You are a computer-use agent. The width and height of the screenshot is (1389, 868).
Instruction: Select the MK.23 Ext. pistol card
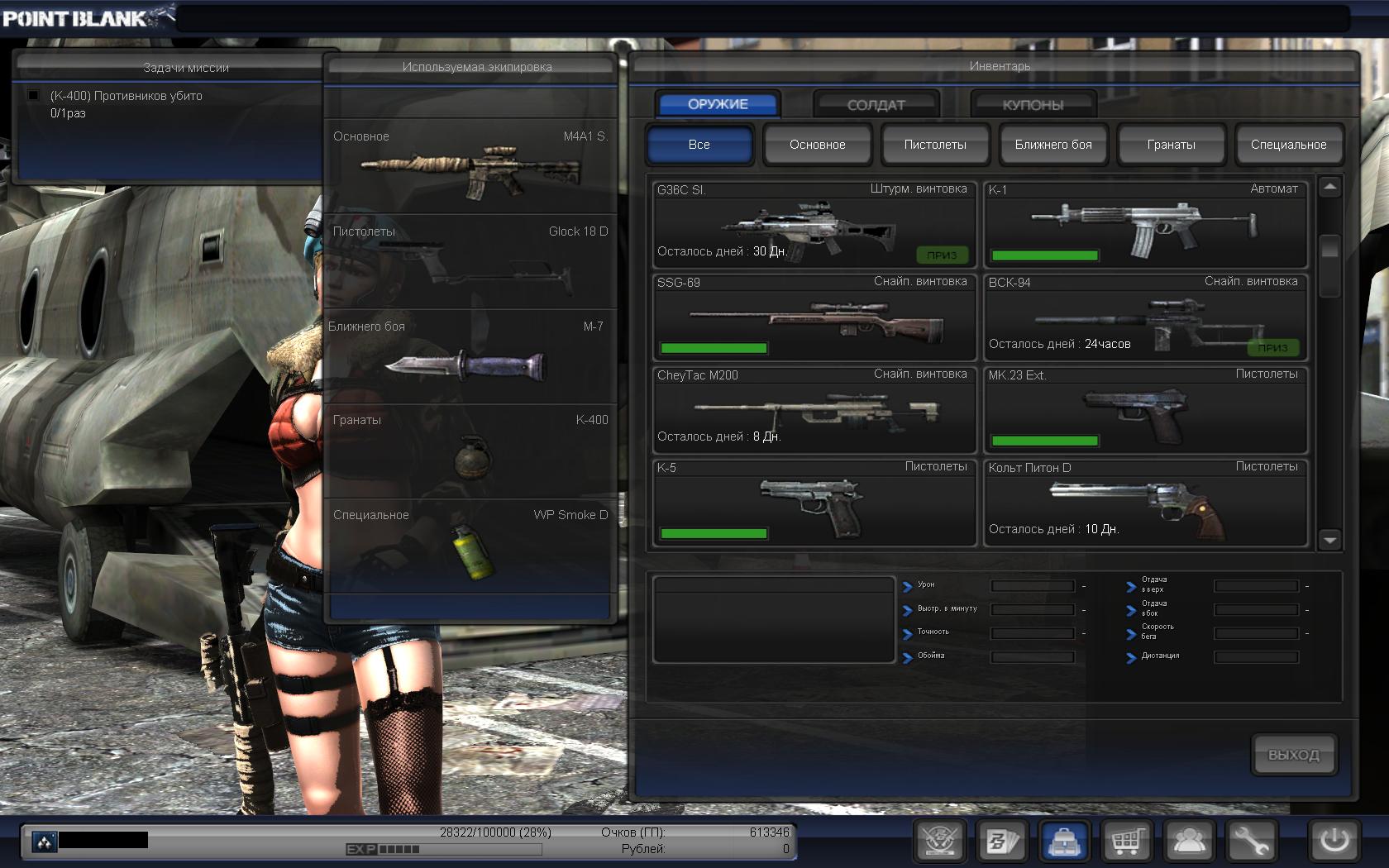click(x=1145, y=410)
